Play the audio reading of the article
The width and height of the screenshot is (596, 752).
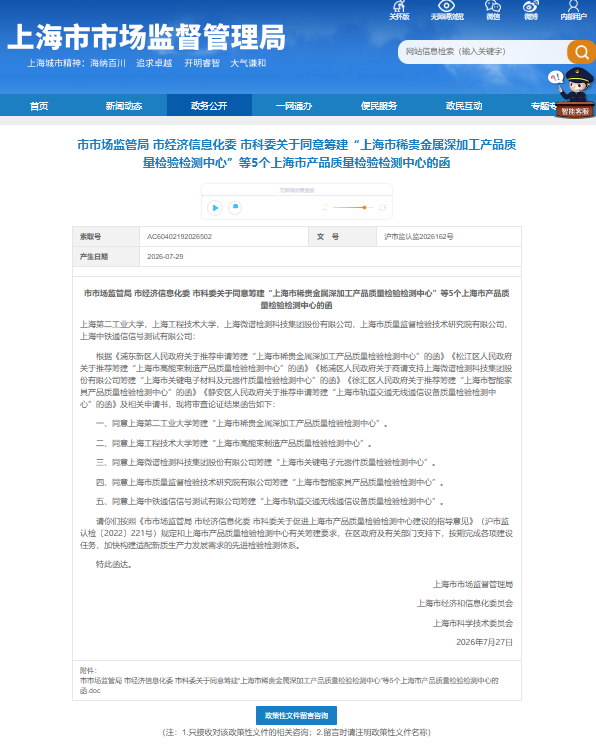click(215, 208)
